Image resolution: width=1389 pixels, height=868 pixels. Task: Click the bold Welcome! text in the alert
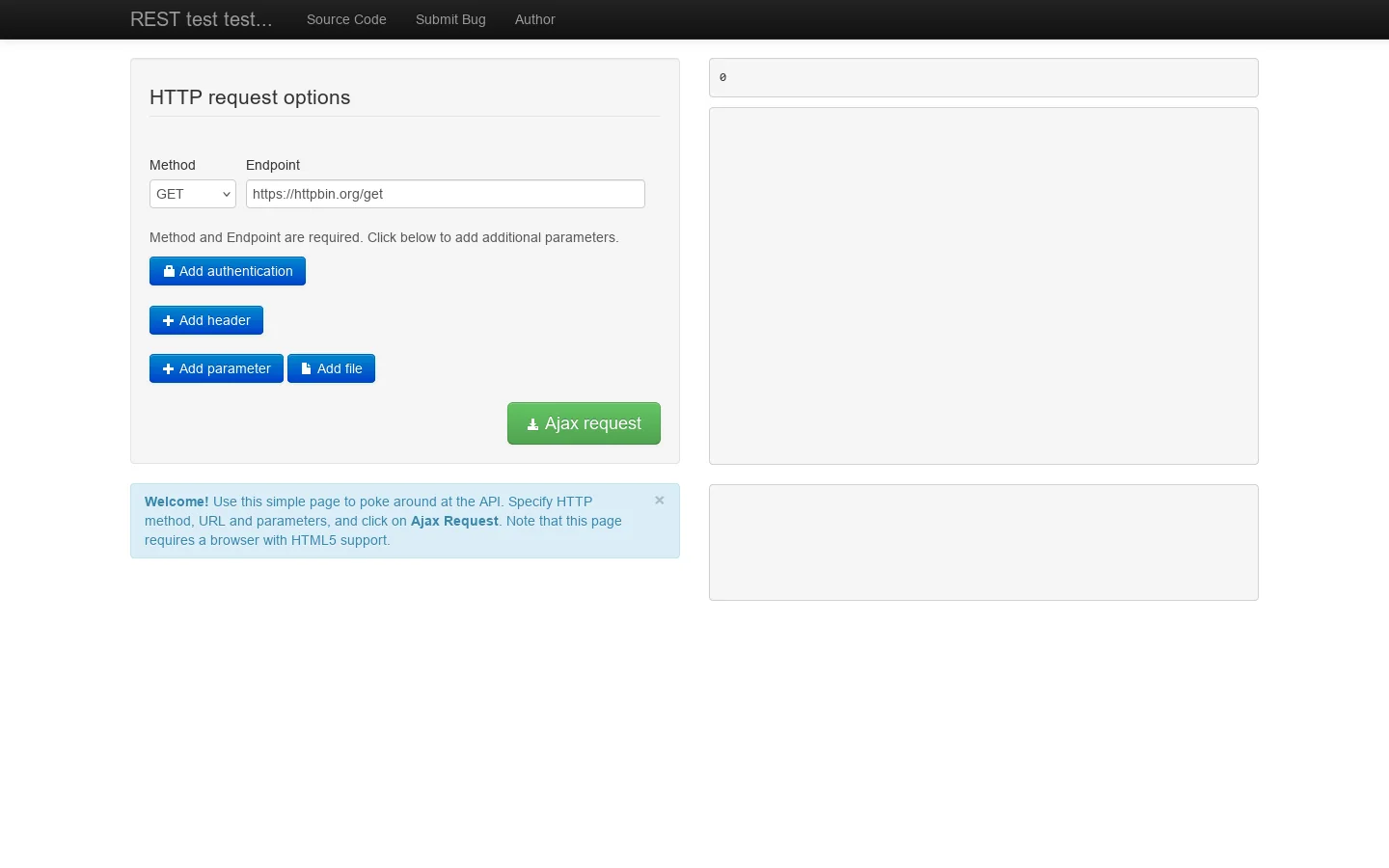(x=177, y=502)
